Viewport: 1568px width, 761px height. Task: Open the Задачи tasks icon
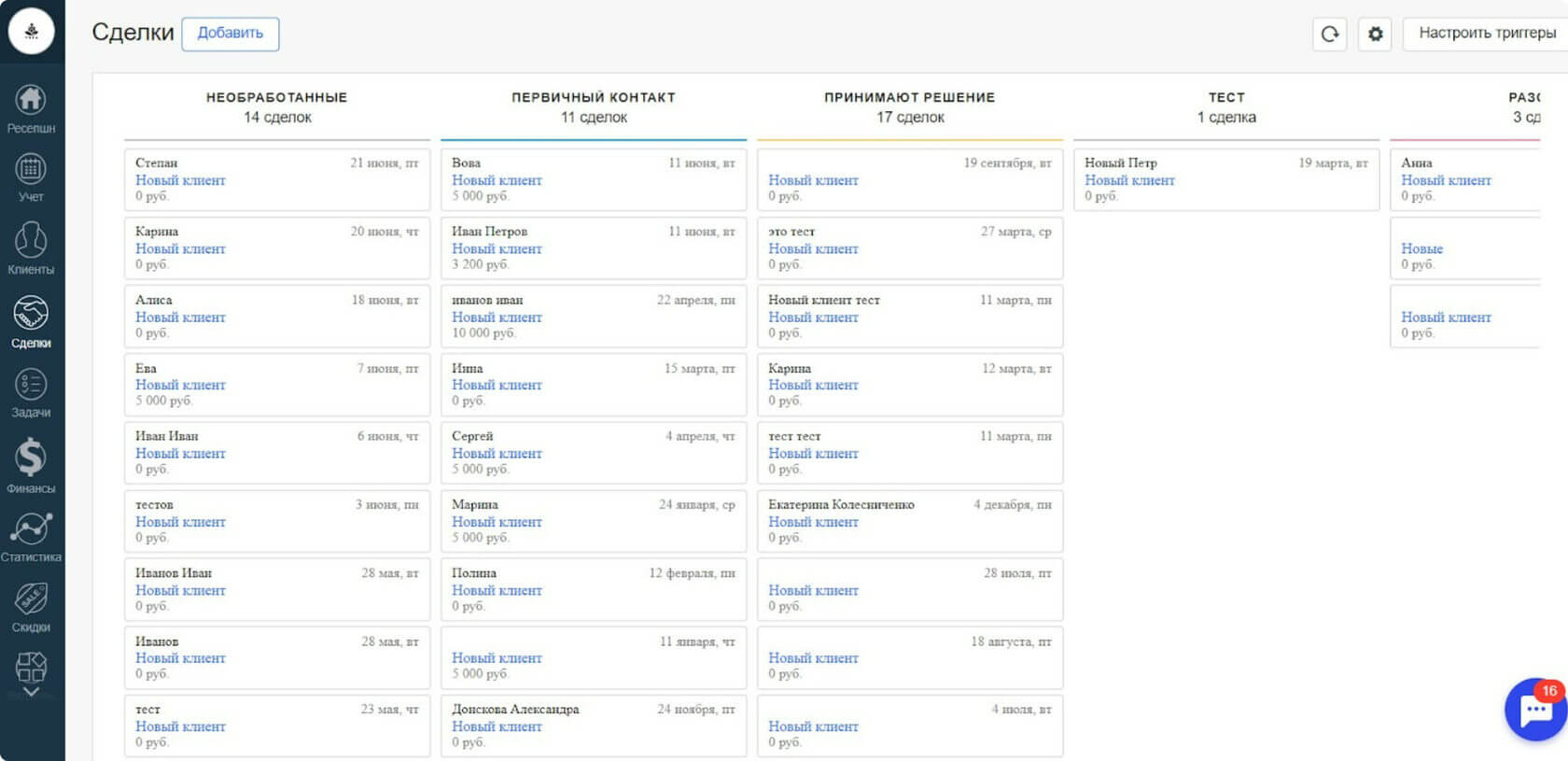tap(31, 385)
